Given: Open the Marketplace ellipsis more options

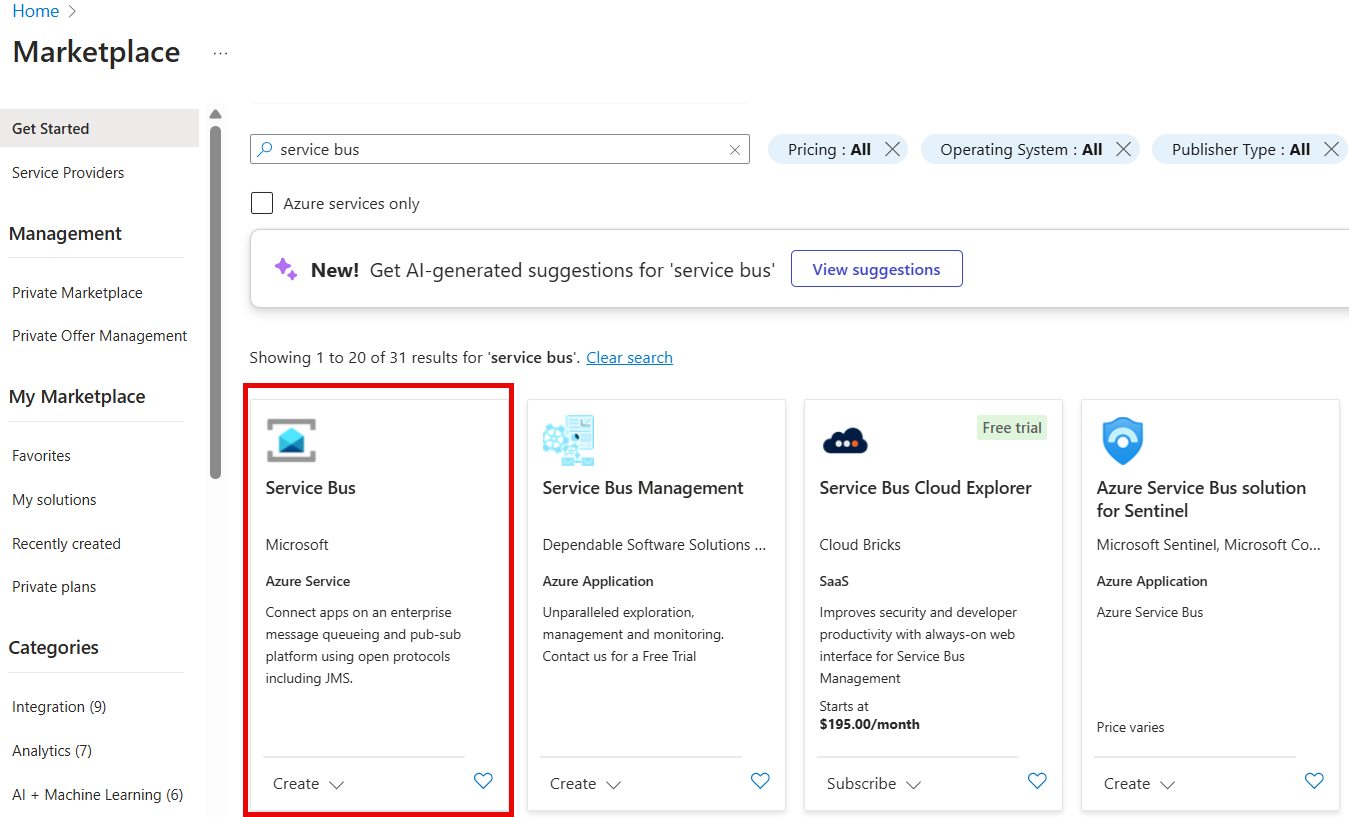Looking at the screenshot, I should [220, 53].
